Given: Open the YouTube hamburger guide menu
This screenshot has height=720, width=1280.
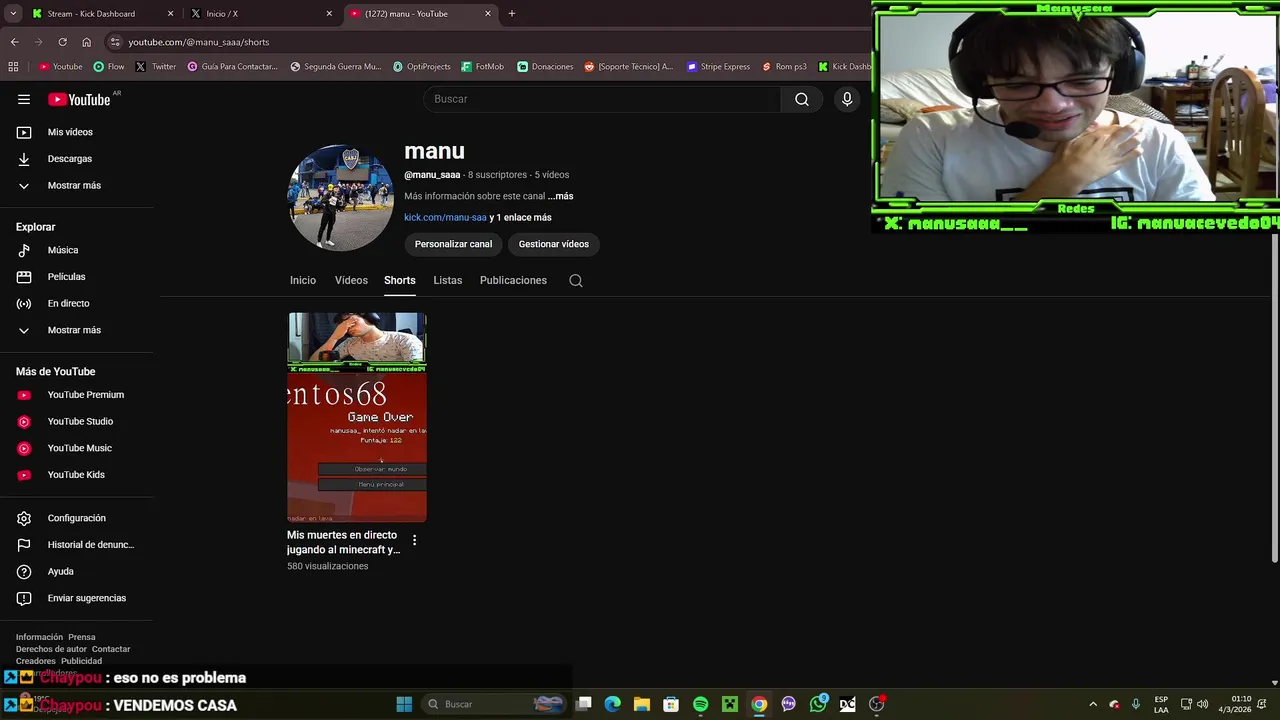Looking at the screenshot, I should tap(24, 99).
